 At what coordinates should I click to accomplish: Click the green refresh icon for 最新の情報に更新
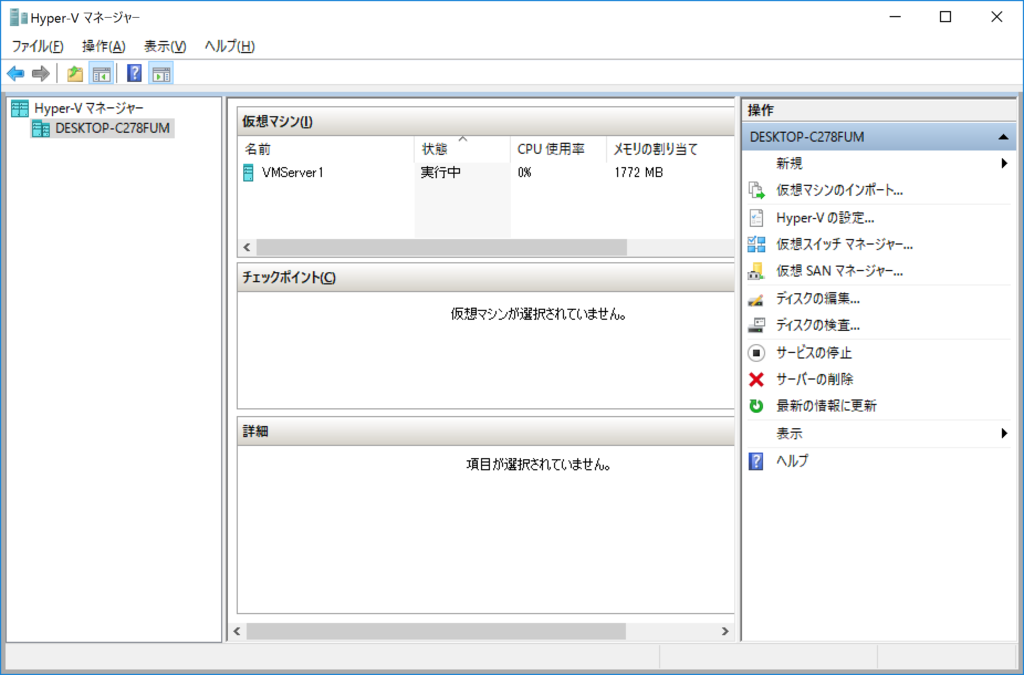[756, 406]
